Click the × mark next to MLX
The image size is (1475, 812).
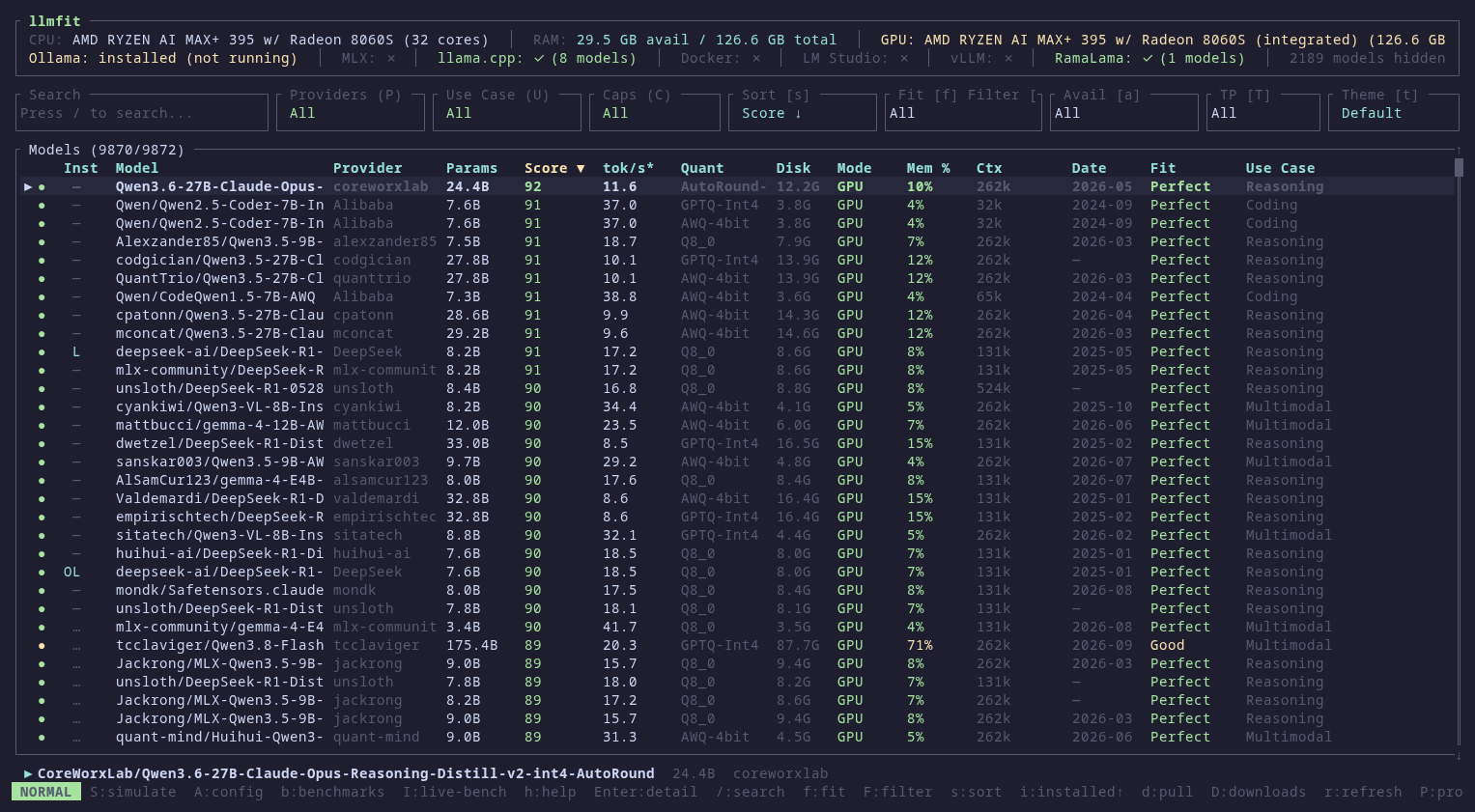click(391, 58)
